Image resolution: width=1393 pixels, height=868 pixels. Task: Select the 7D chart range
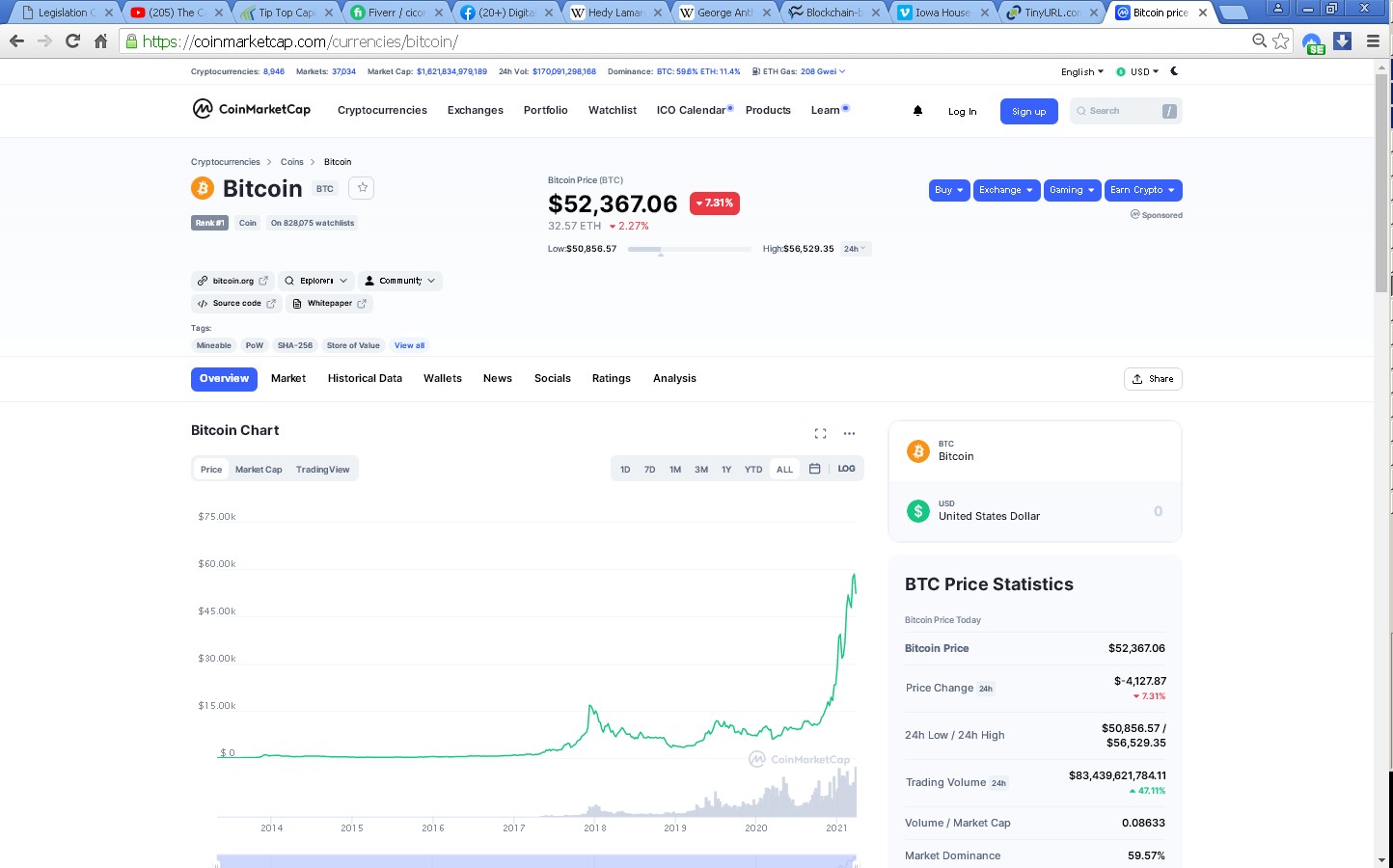pyautogui.click(x=649, y=470)
